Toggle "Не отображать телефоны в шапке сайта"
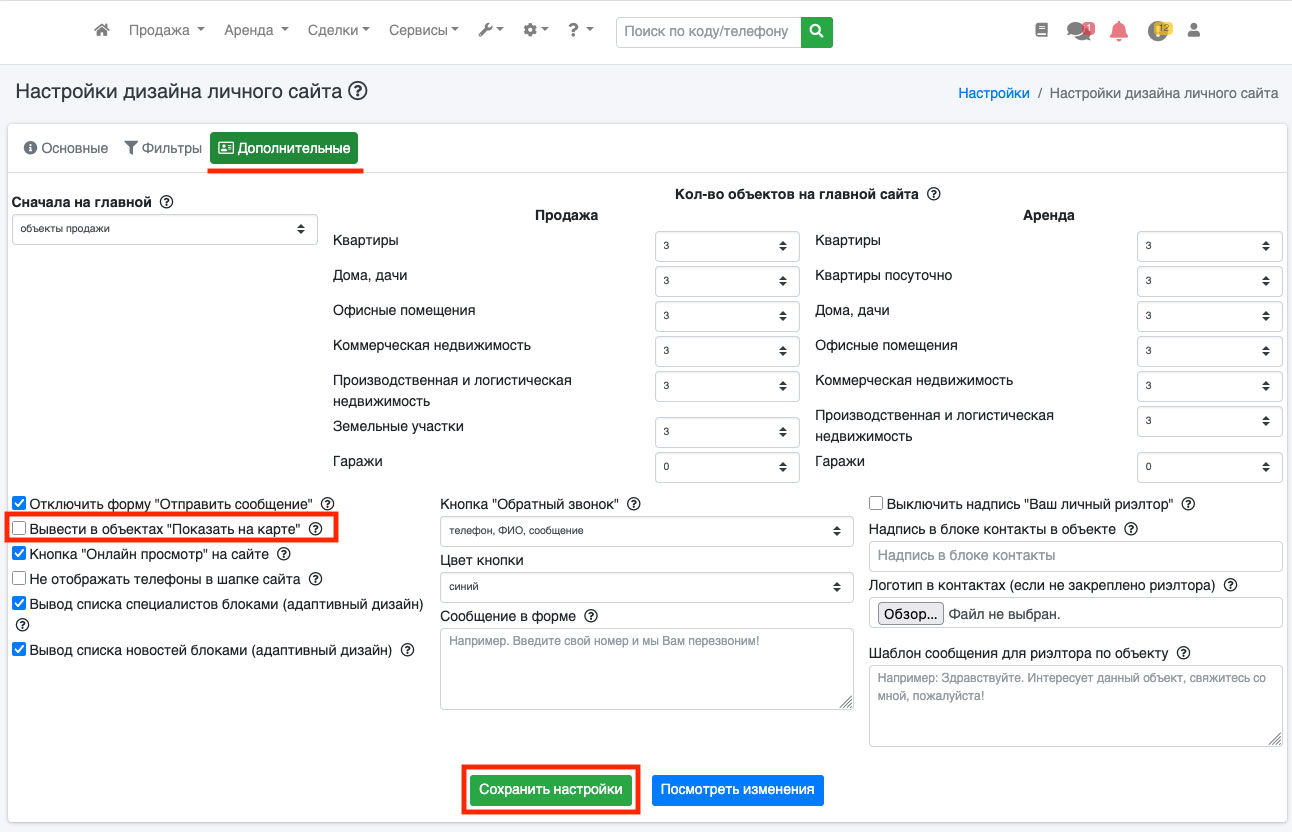The height and width of the screenshot is (832, 1292). tap(19, 578)
